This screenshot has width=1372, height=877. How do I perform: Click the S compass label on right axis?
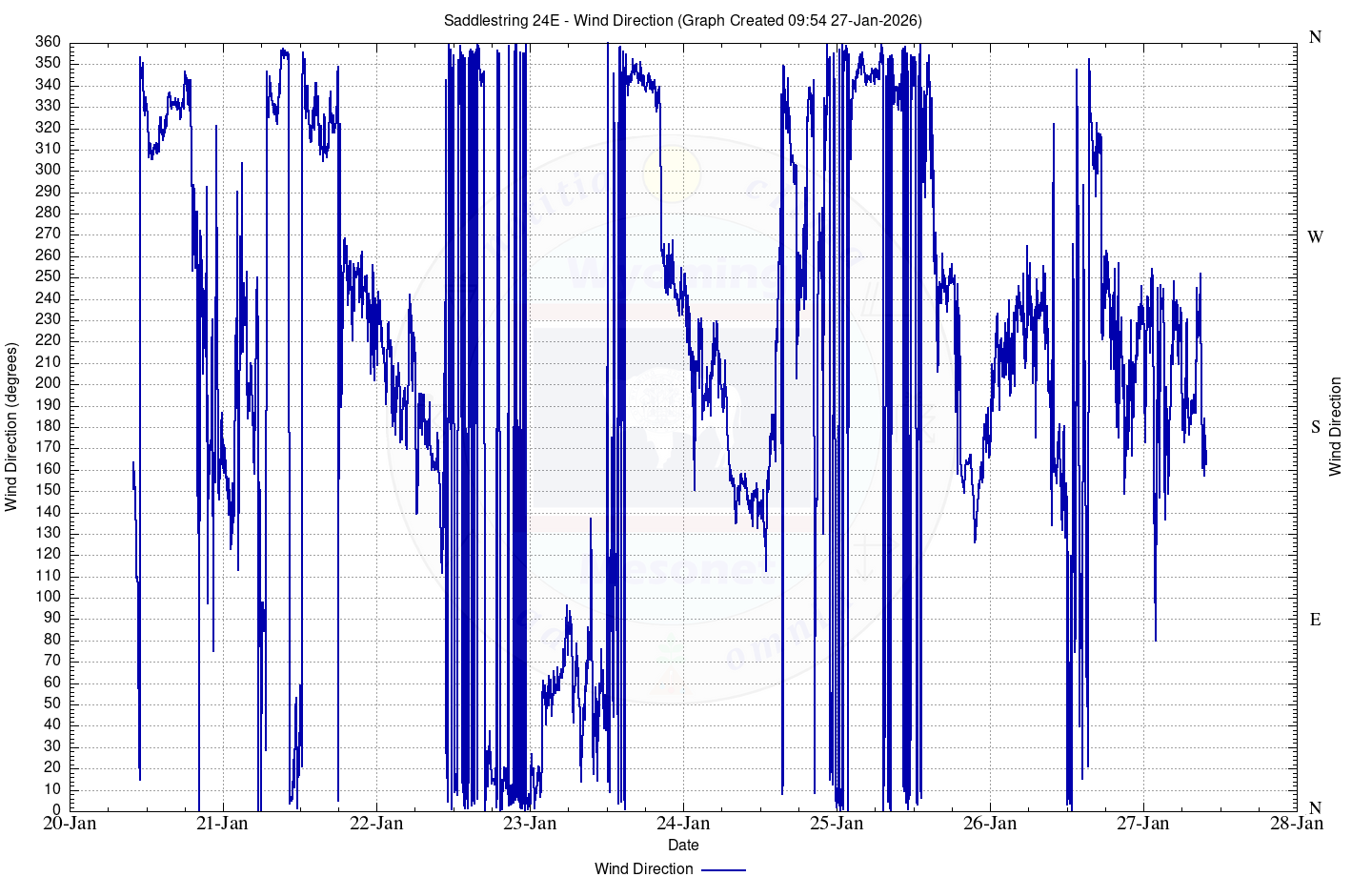(1315, 426)
